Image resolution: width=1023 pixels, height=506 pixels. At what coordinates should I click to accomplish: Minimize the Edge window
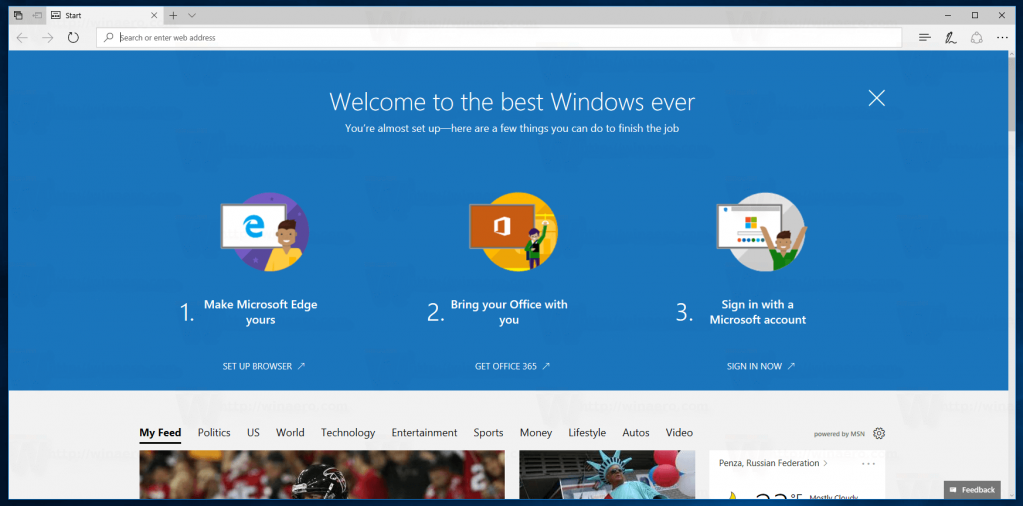(947, 15)
